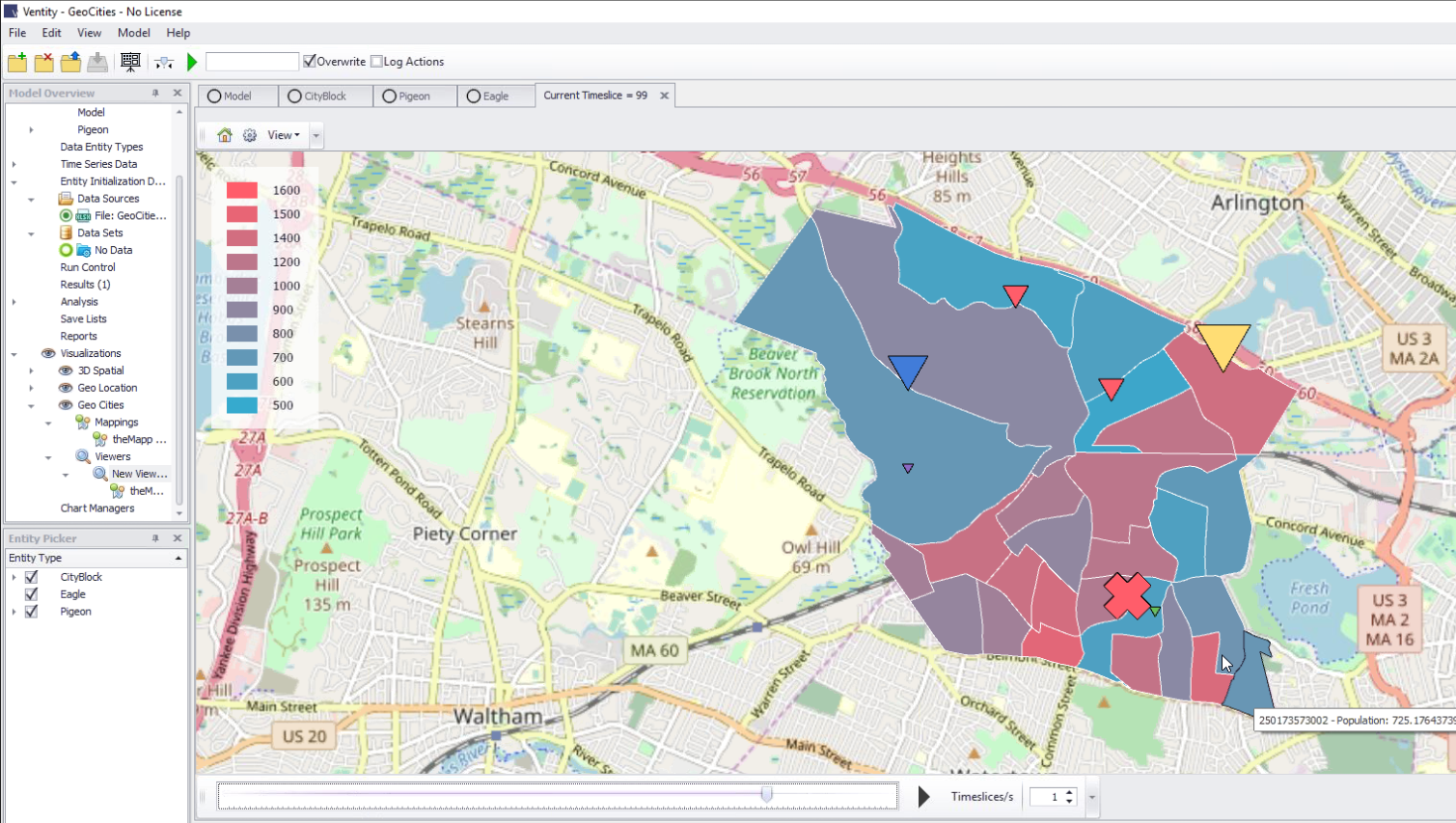Click the open project folder icon
Viewport: 1456px width, 823px height.
(x=70, y=63)
